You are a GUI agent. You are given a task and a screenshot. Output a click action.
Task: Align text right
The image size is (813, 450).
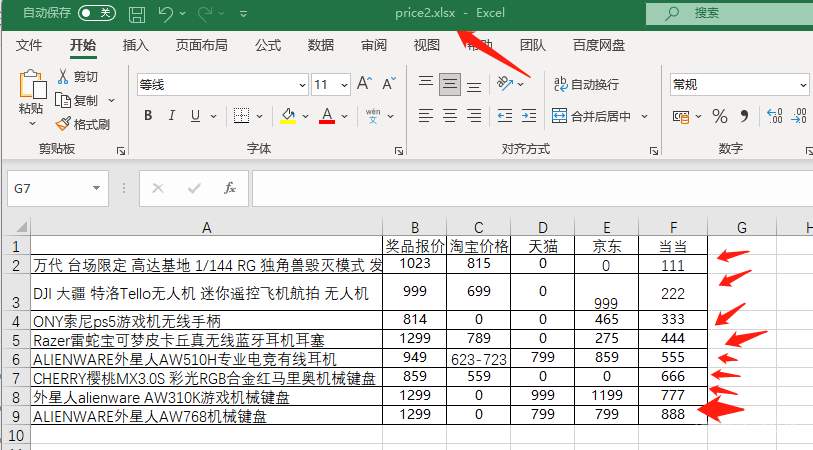tap(474, 116)
